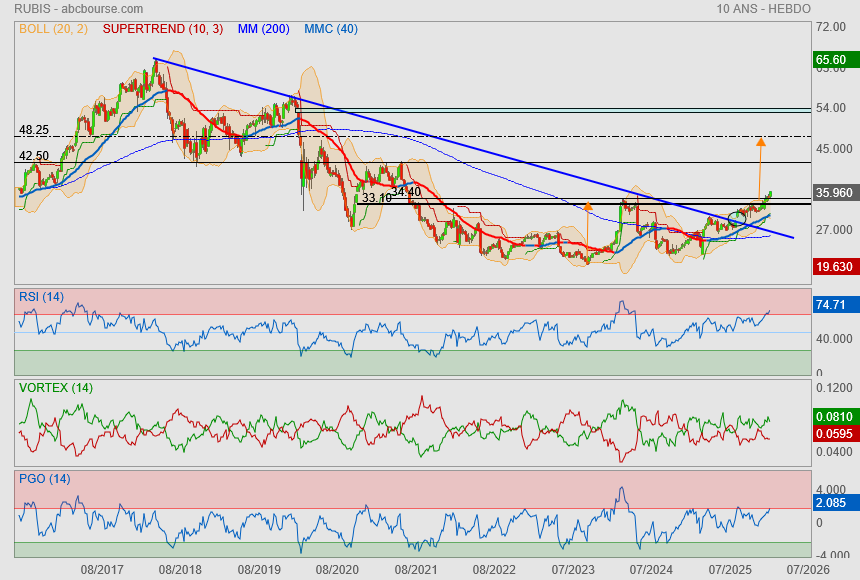
Task: Click the 48.25 resistance level label
Action: [34, 130]
